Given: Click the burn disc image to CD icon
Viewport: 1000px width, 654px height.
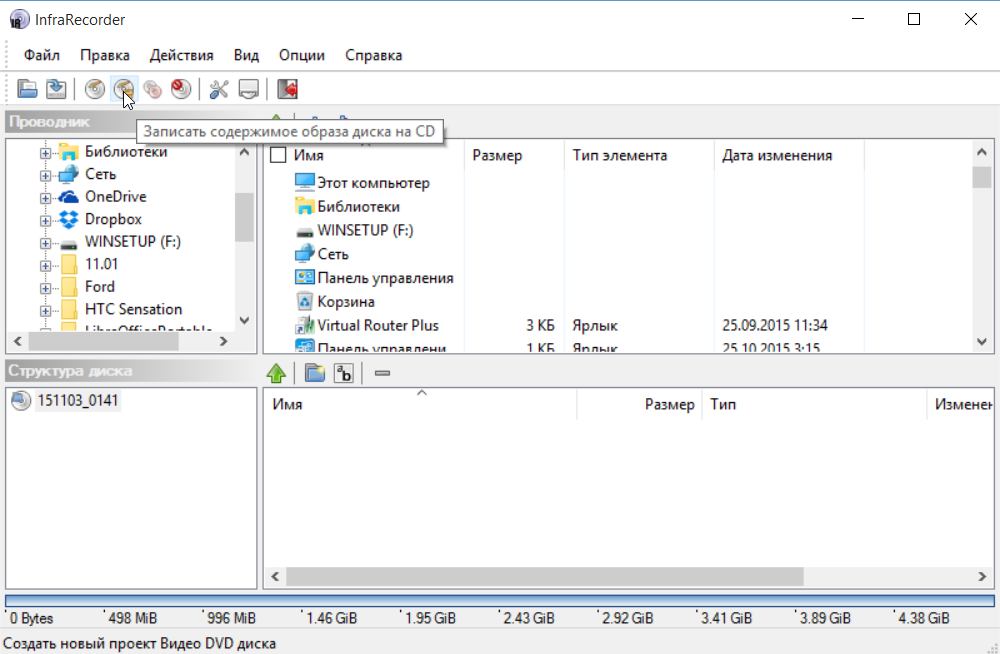Looking at the screenshot, I should [124, 89].
